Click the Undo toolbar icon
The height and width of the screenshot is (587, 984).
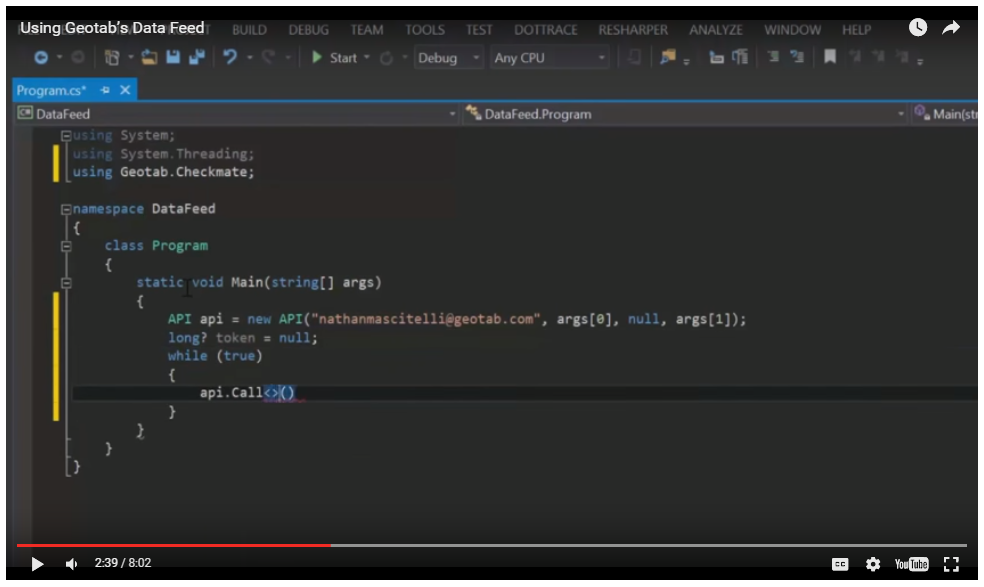(230, 58)
